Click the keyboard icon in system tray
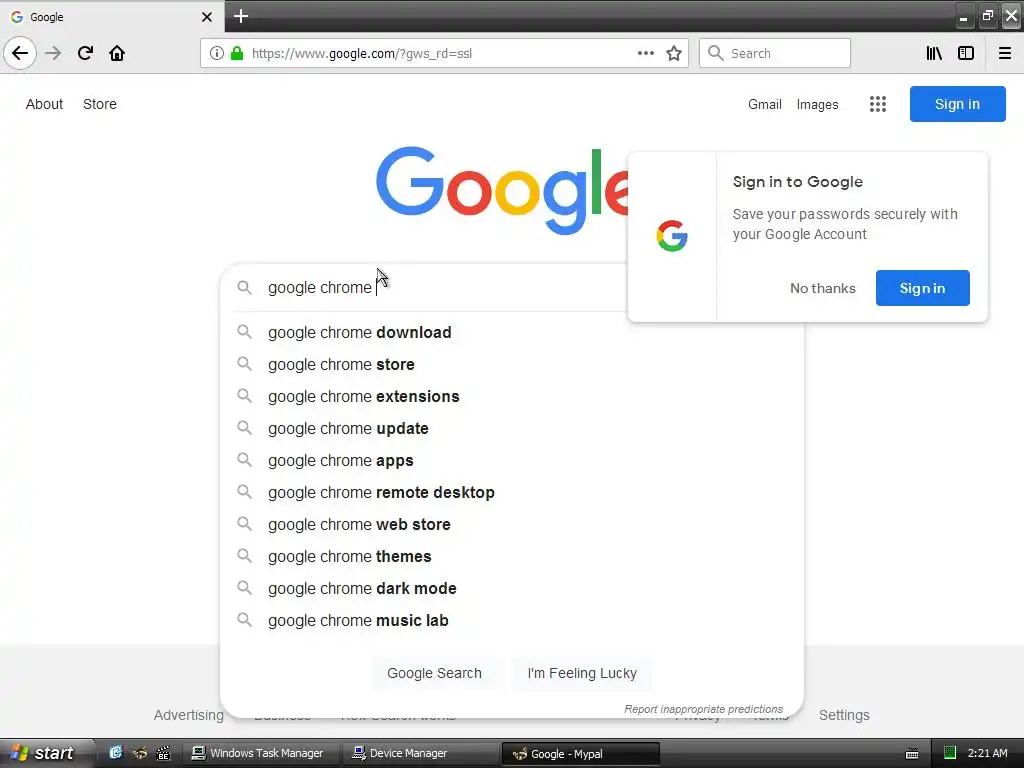Image resolution: width=1024 pixels, height=768 pixels. tap(912, 754)
